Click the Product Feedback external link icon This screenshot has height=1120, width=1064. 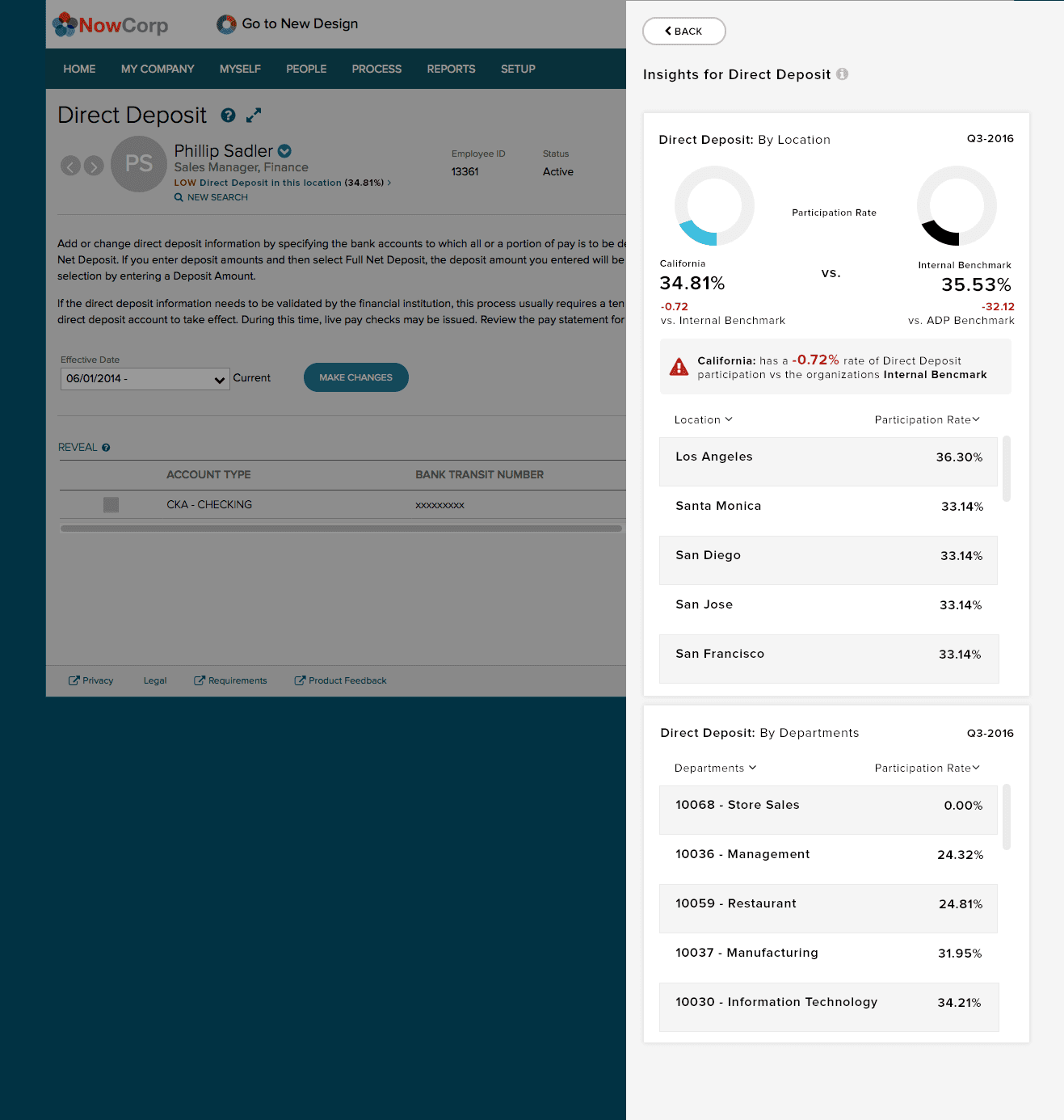coord(300,680)
